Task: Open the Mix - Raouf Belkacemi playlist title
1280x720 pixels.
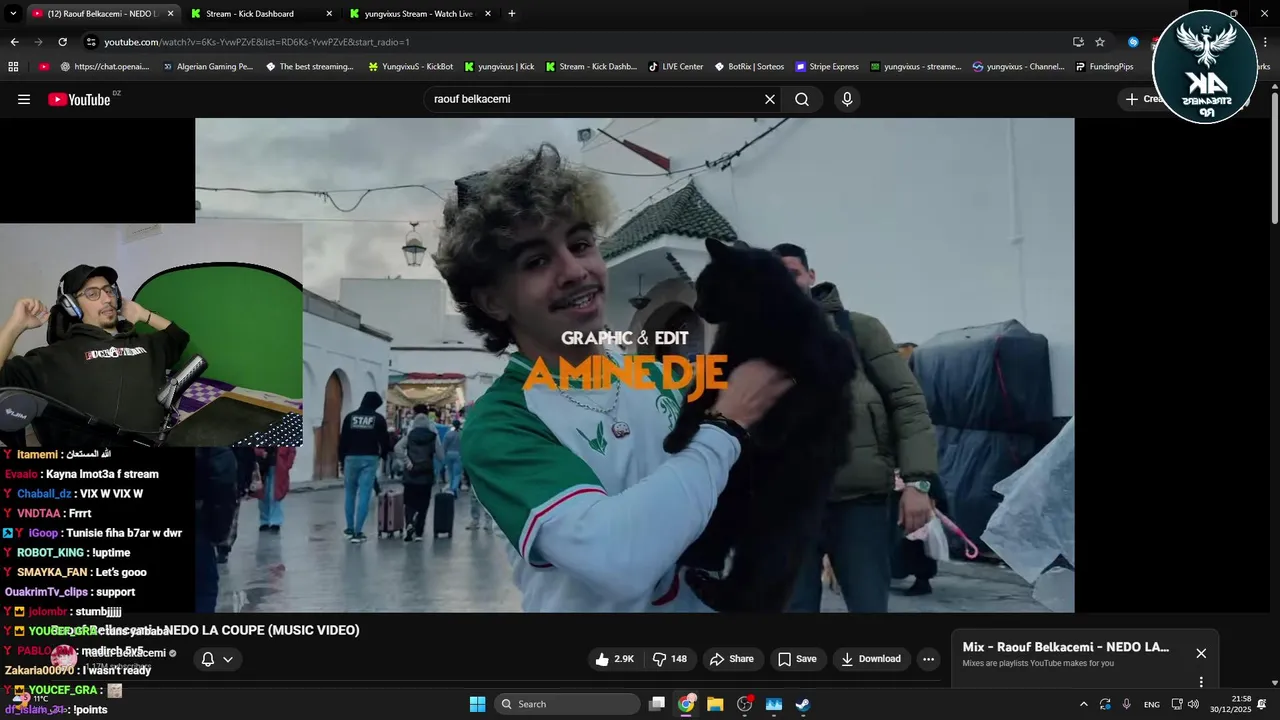Action: pos(1066,647)
